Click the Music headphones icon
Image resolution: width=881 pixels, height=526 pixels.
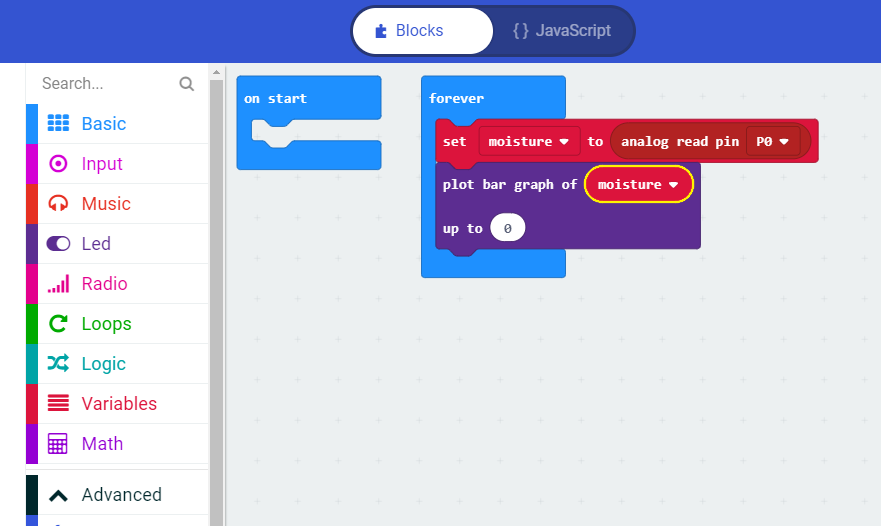[x=58, y=203]
